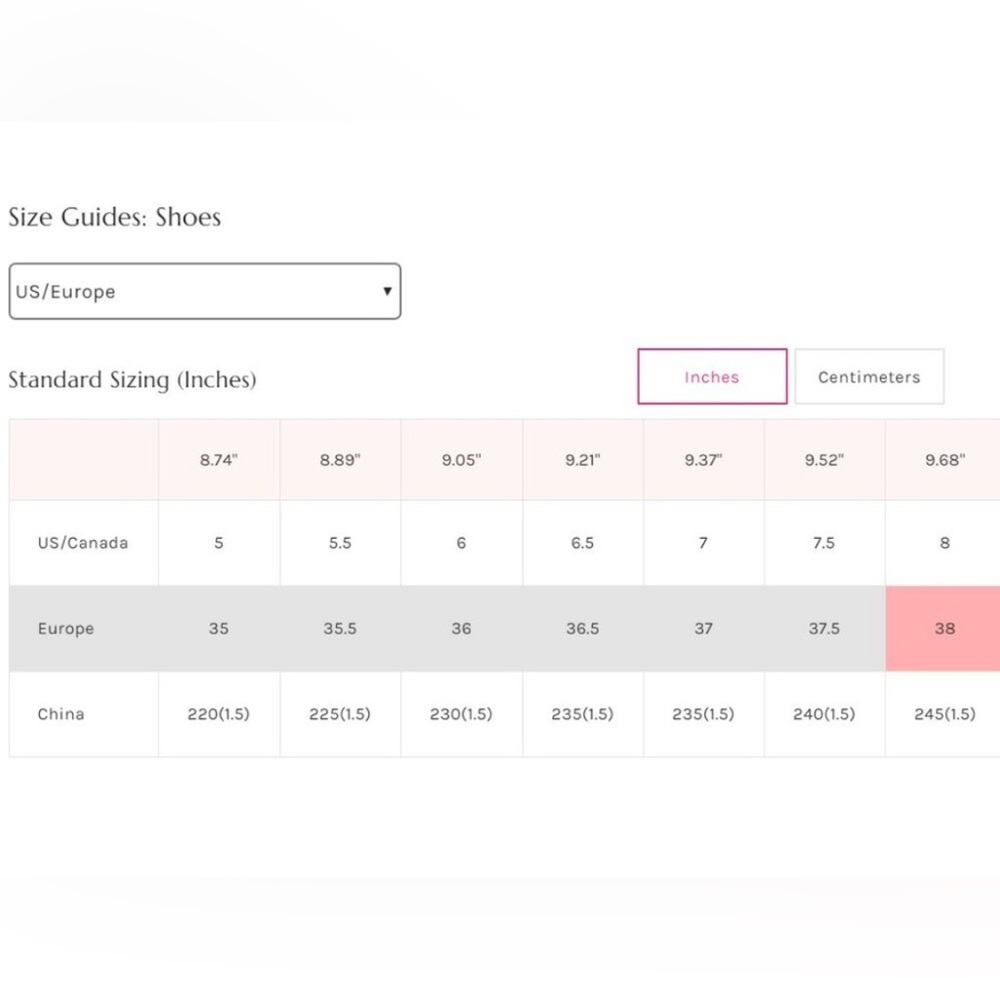Select the 9.68" column header
Image resolution: width=1000 pixels, height=1000 pixels.
click(944, 460)
